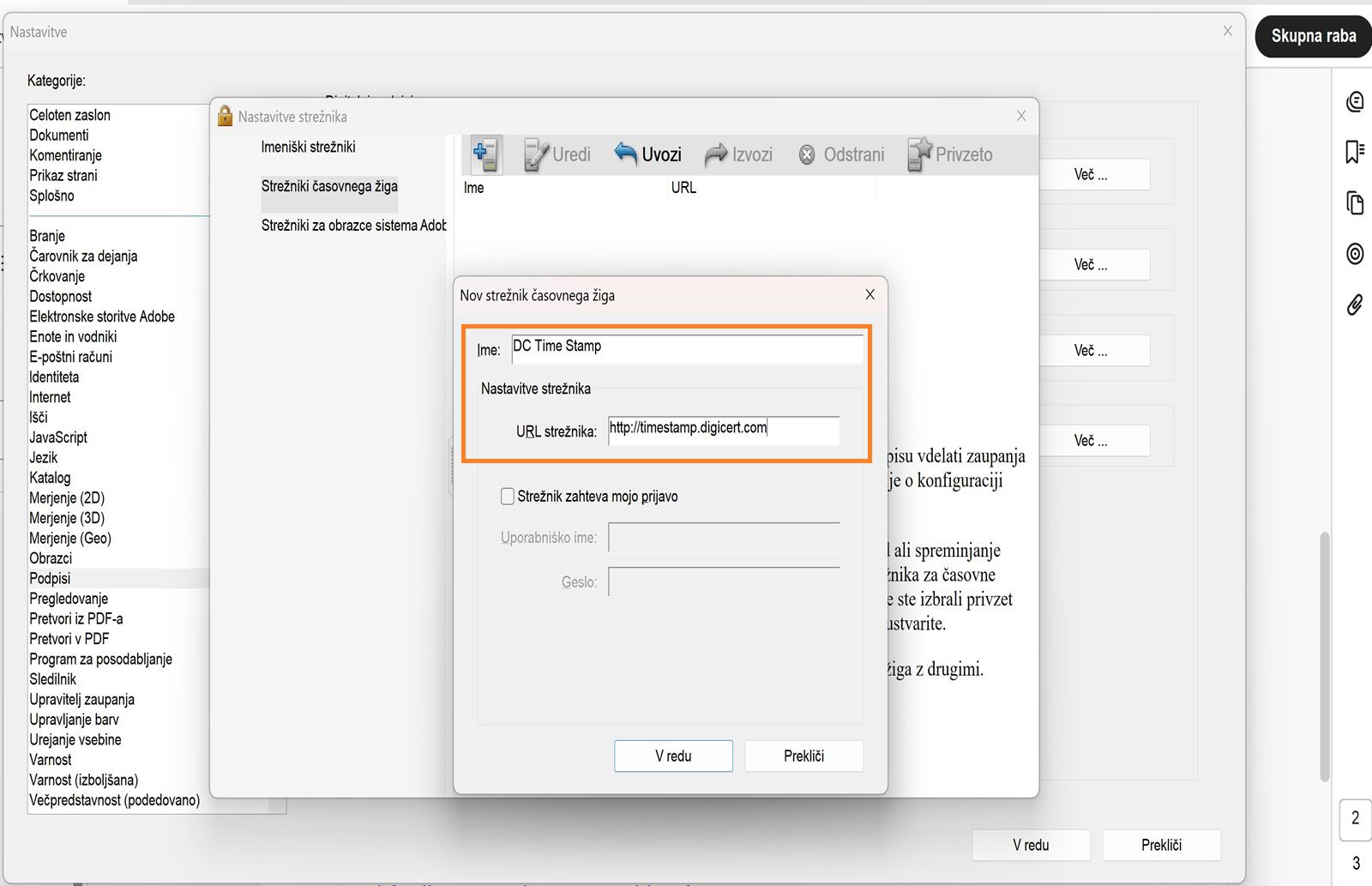Select Pretvori v PDF category
The width and height of the screenshot is (1372, 886).
69,639
